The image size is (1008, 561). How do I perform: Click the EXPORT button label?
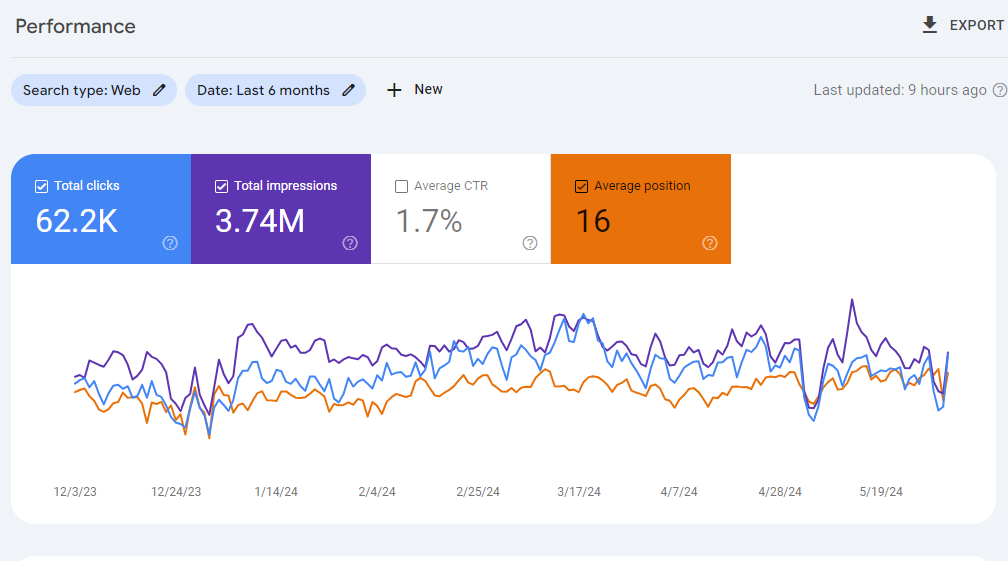point(976,25)
